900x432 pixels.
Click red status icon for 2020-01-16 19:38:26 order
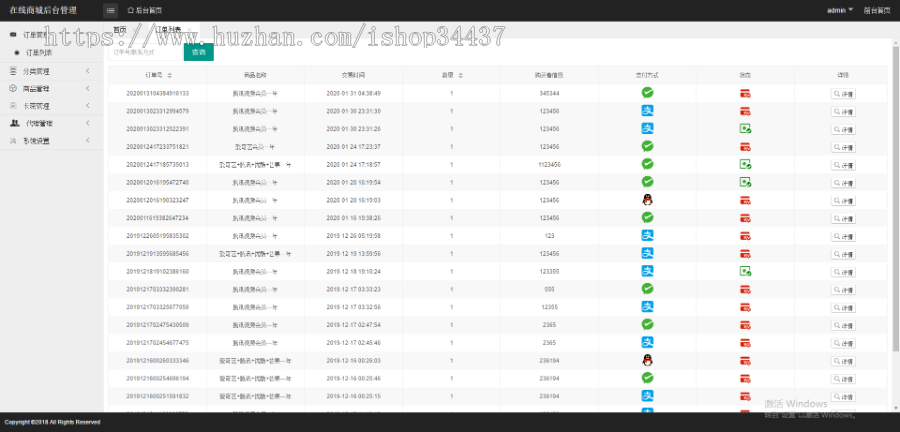click(x=745, y=218)
